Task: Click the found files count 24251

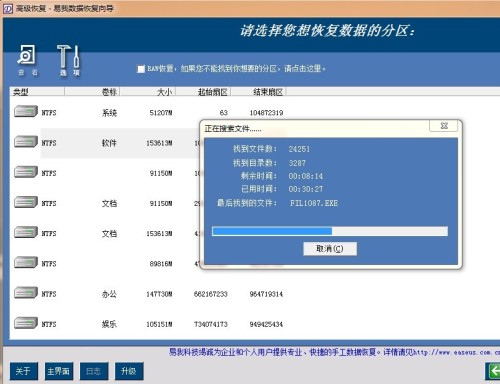Action: click(x=299, y=149)
